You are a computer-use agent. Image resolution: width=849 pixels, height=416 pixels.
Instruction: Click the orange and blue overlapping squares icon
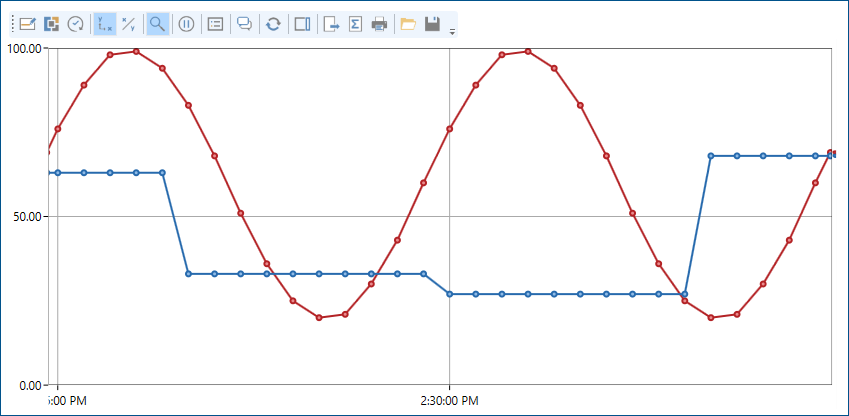pyautogui.click(x=51, y=24)
